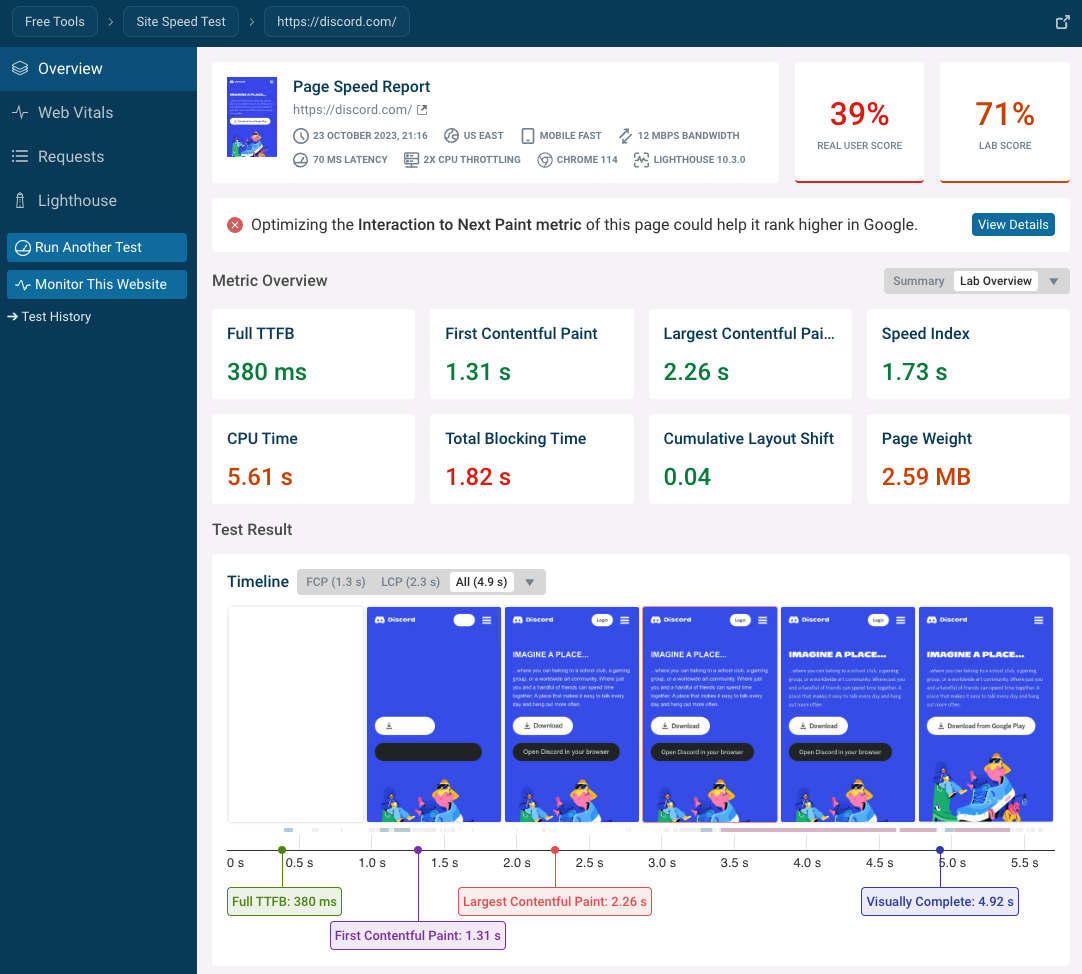Click the blank first filmstrip frame
The image size is (1082, 974).
tap(296, 714)
